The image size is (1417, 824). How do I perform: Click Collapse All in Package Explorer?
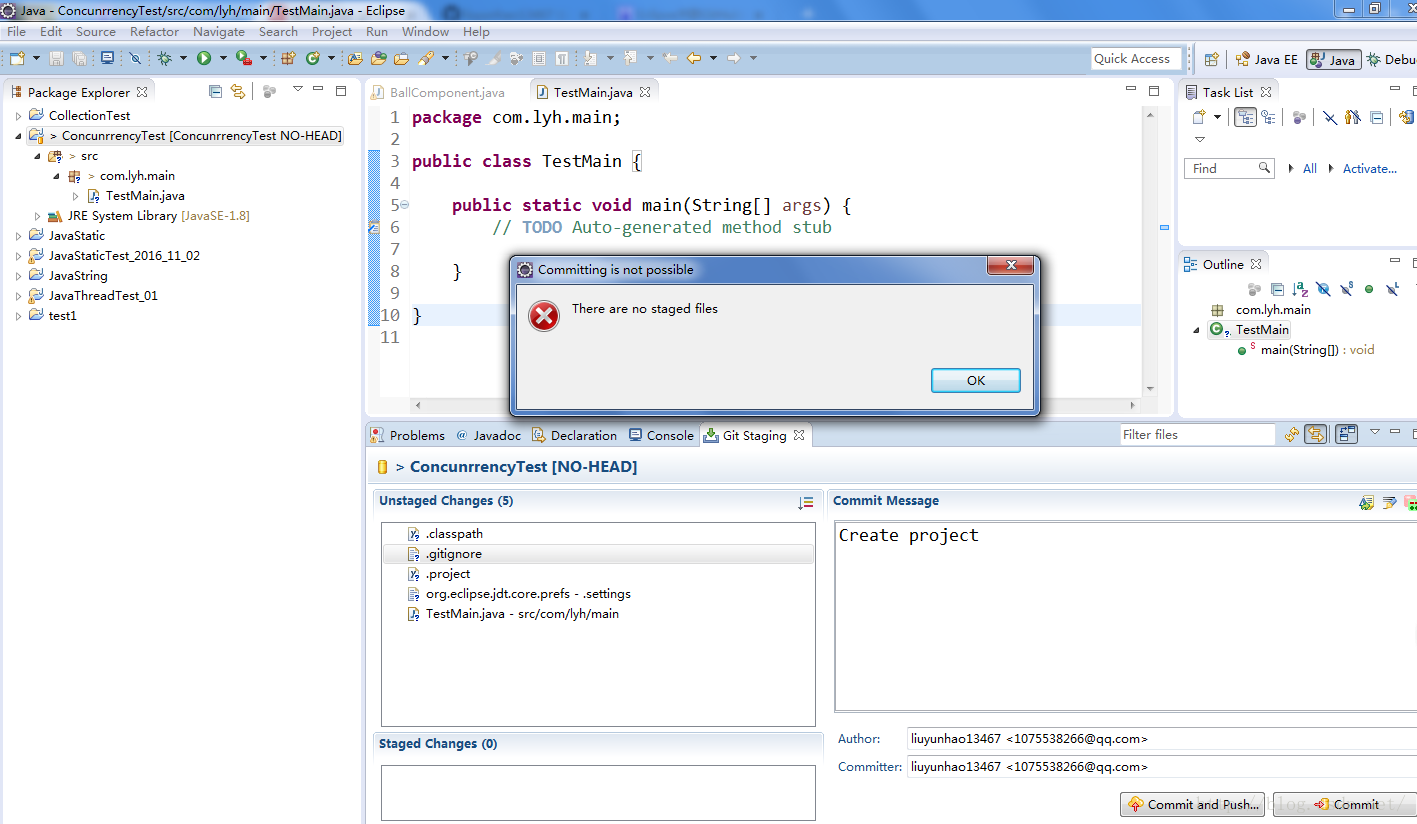(x=215, y=91)
